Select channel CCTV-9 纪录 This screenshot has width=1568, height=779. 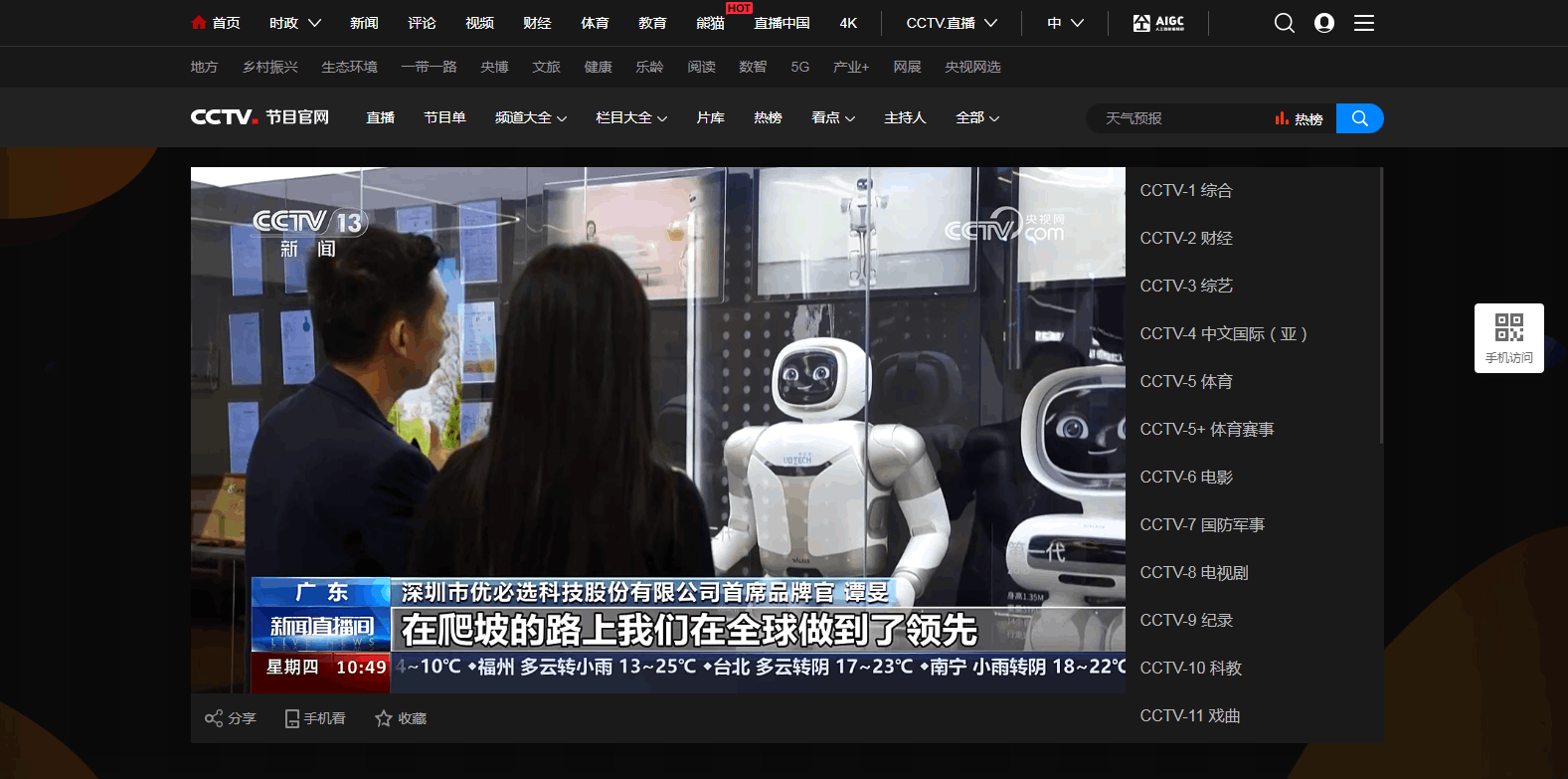pyautogui.click(x=1185, y=620)
